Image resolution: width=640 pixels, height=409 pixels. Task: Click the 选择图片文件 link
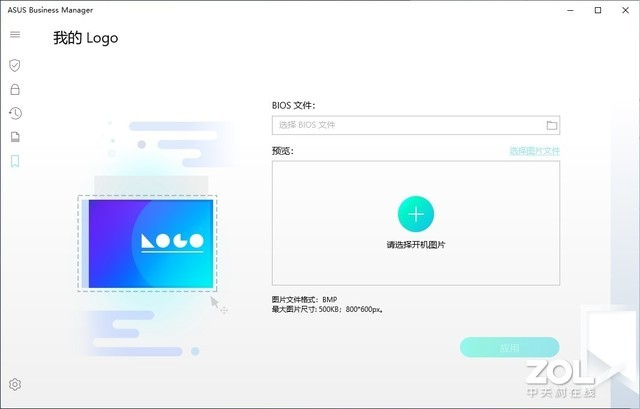(x=534, y=151)
